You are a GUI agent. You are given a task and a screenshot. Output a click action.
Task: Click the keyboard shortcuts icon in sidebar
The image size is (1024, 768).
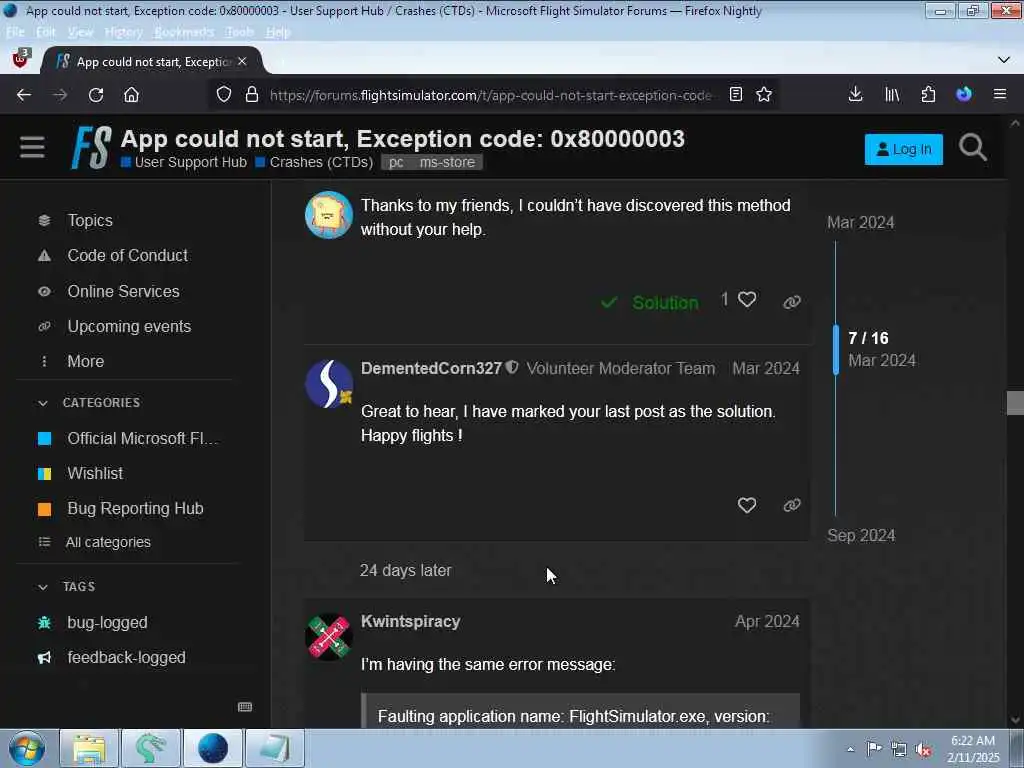(245, 707)
